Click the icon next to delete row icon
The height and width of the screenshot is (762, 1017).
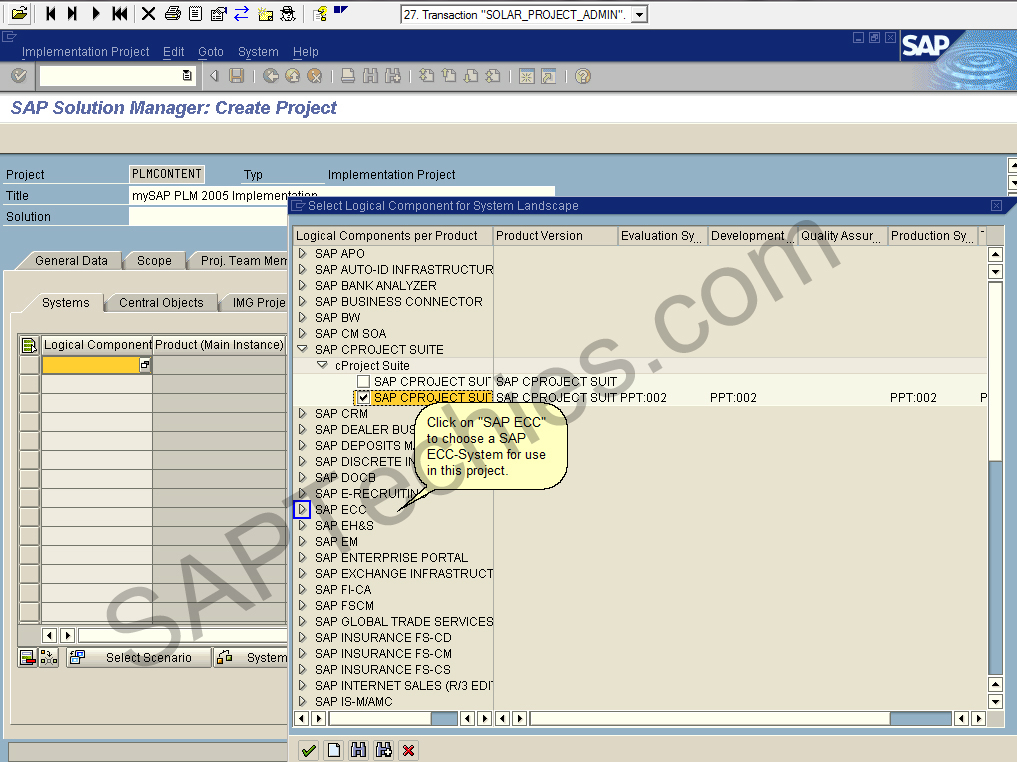[x=49, y=658]
